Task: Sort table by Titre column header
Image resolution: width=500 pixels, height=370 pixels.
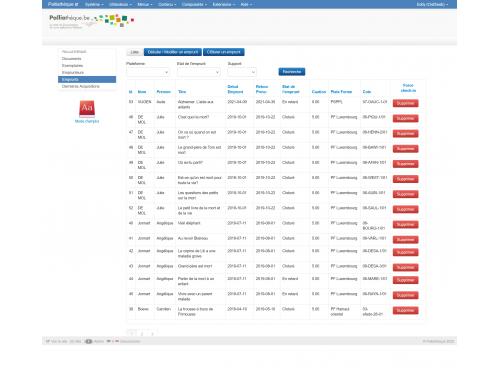Action: pos(182,92)
